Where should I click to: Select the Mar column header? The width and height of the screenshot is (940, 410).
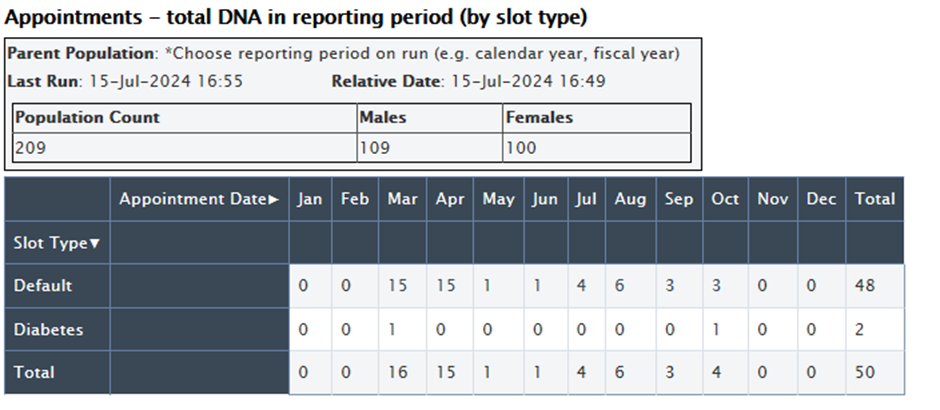pyautogui.click(x=402, y=199)
